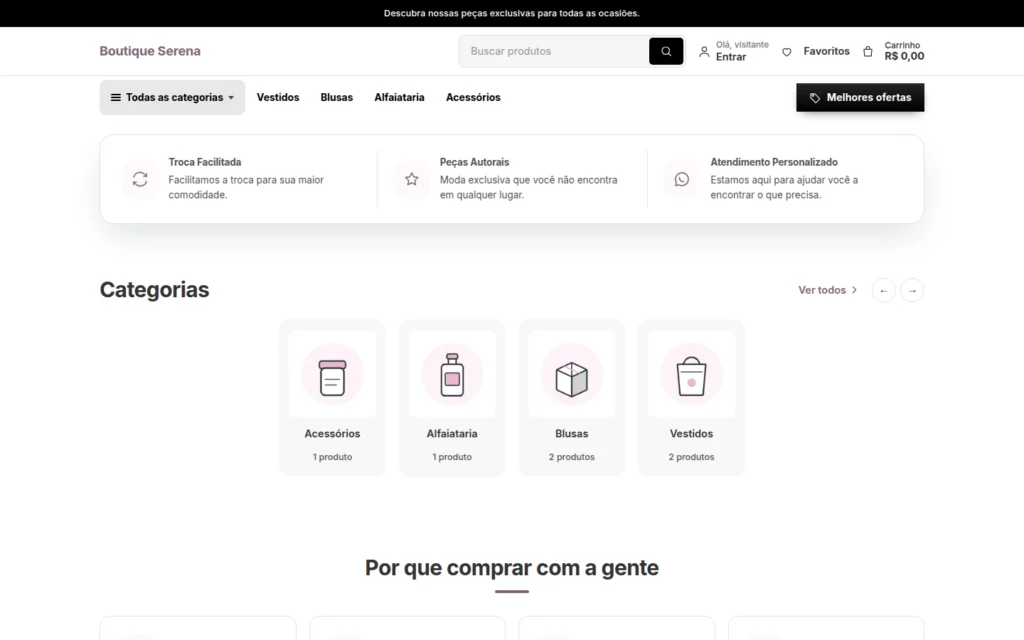Click the Entrar login link
This screenshot has height=640, width=1024.
(x=731, y=57)
